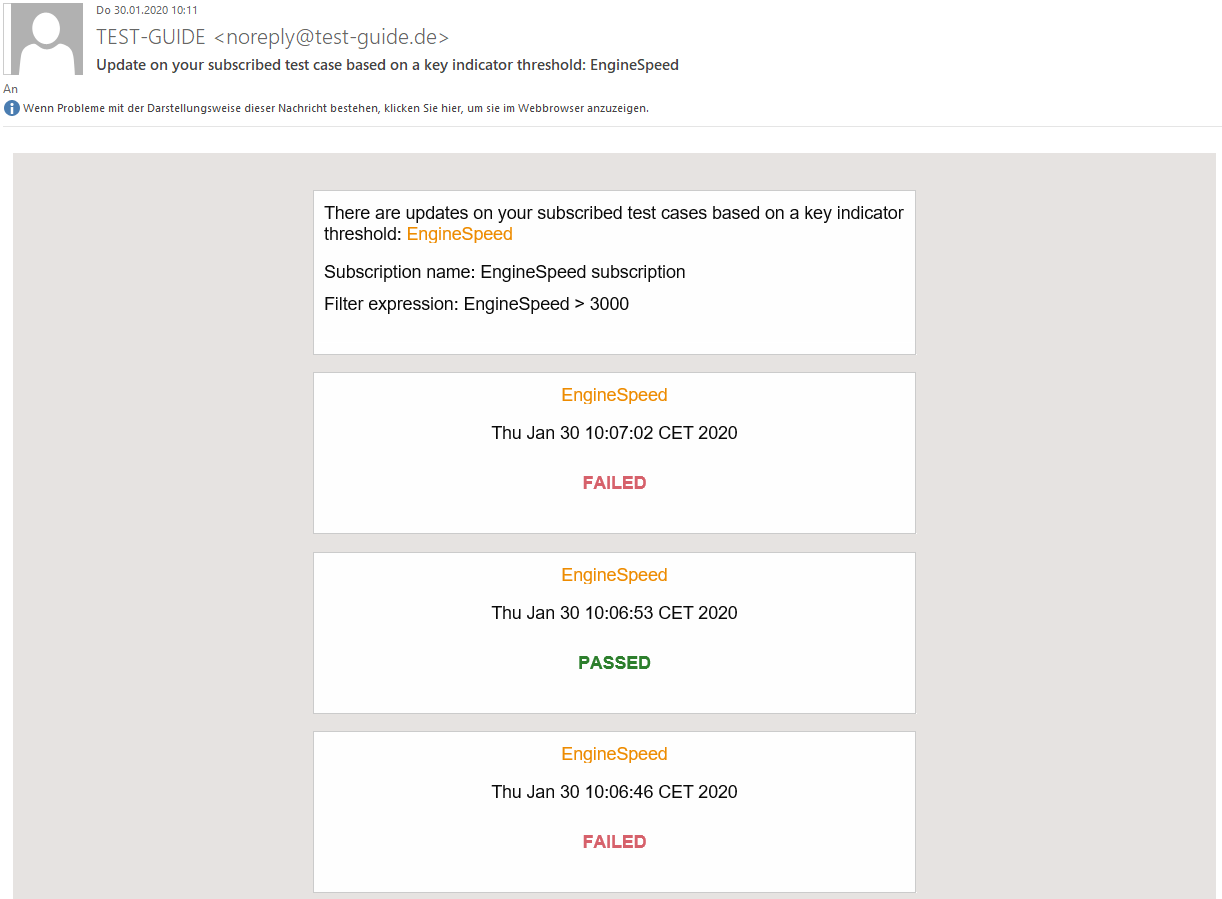1222x899 pixels.
Task: Click the date "Do 30.01.2020 10:11"
Action: click(145, 10)
